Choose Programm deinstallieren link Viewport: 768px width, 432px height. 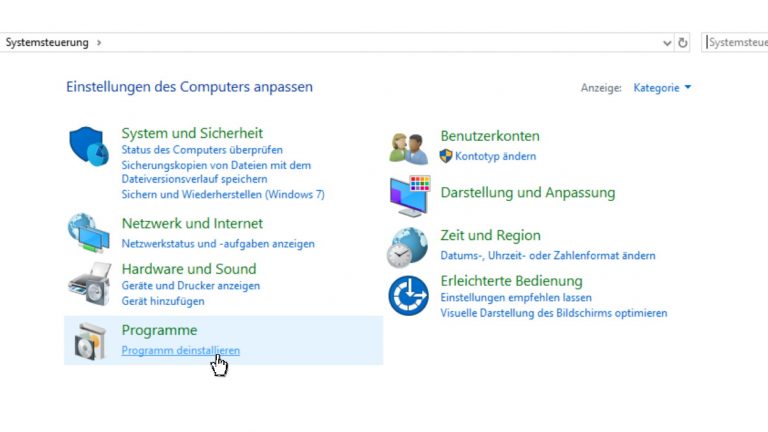181,351
